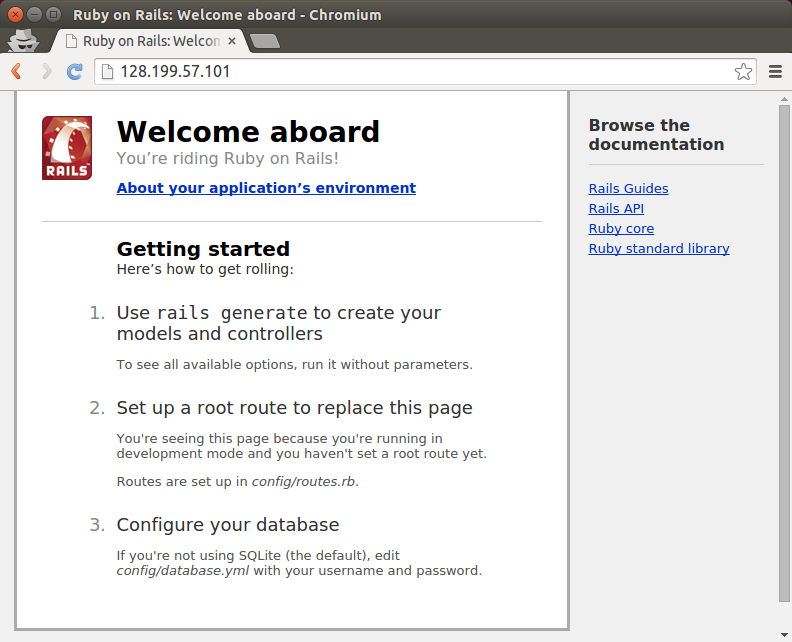
Task: Click step "Configure your database"
Action: coord(228,525)
